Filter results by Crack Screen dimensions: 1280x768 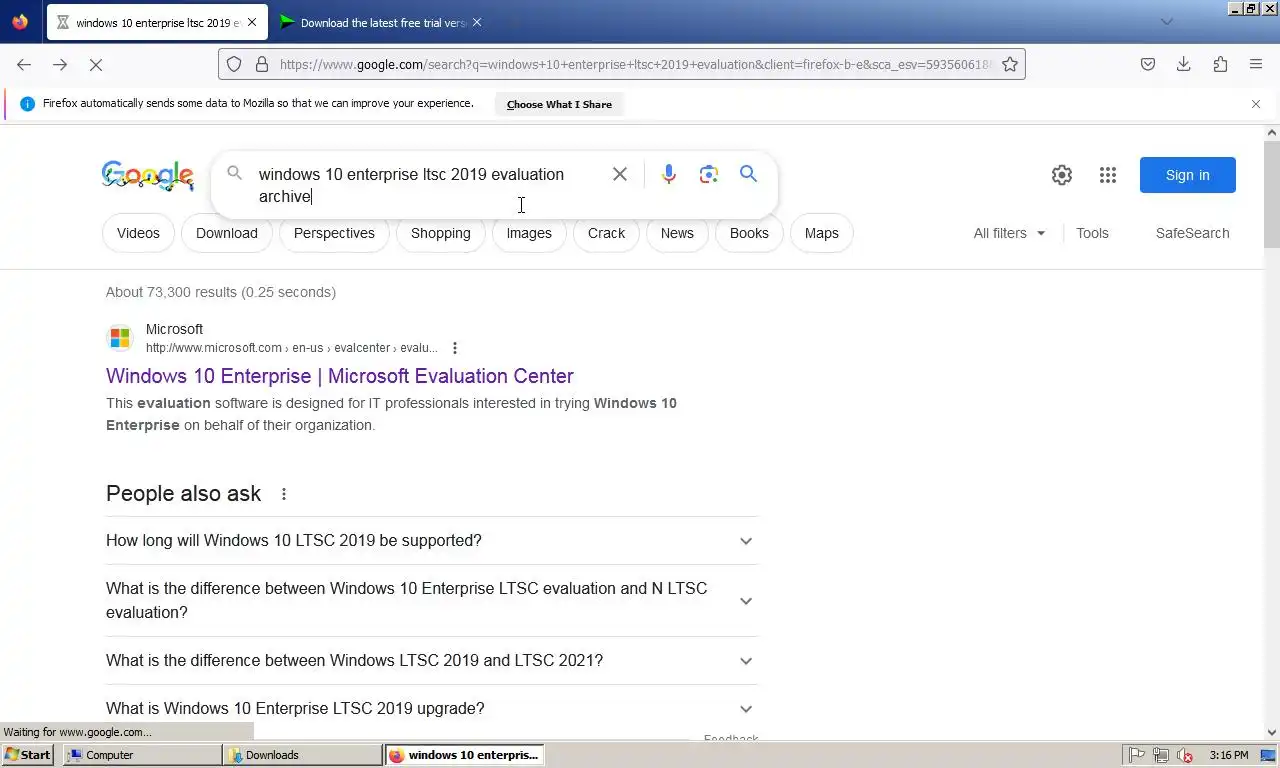606,233
